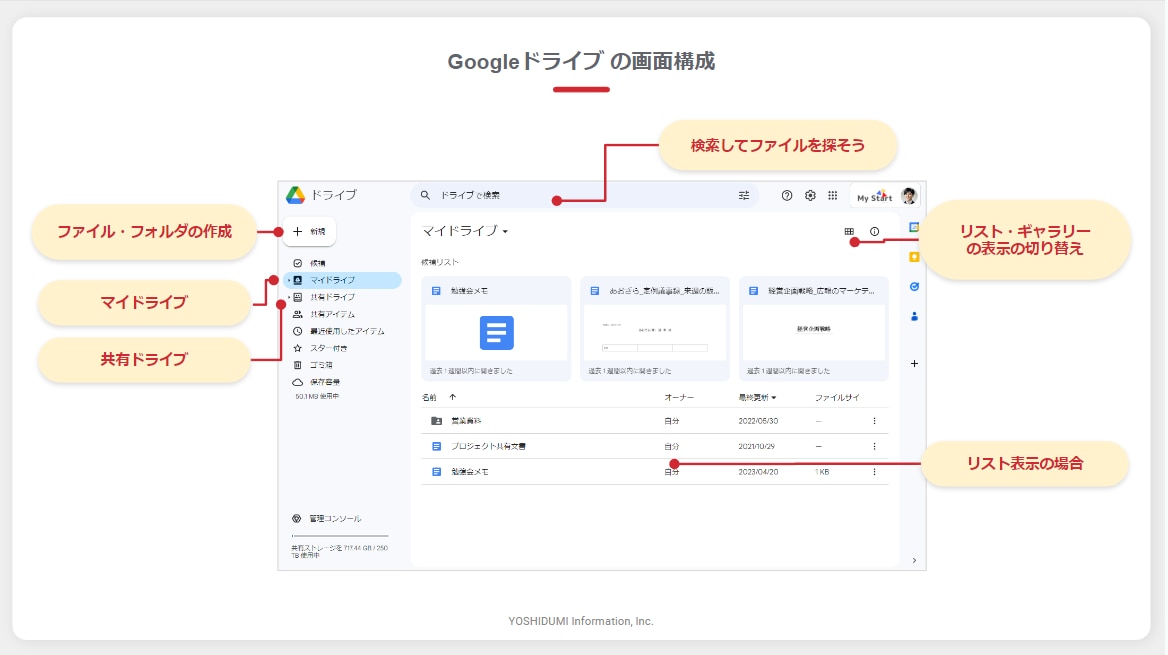Click the ファイルサイズ column header
This screenshot has width=1168, height=655.
[x=837, y=398]
